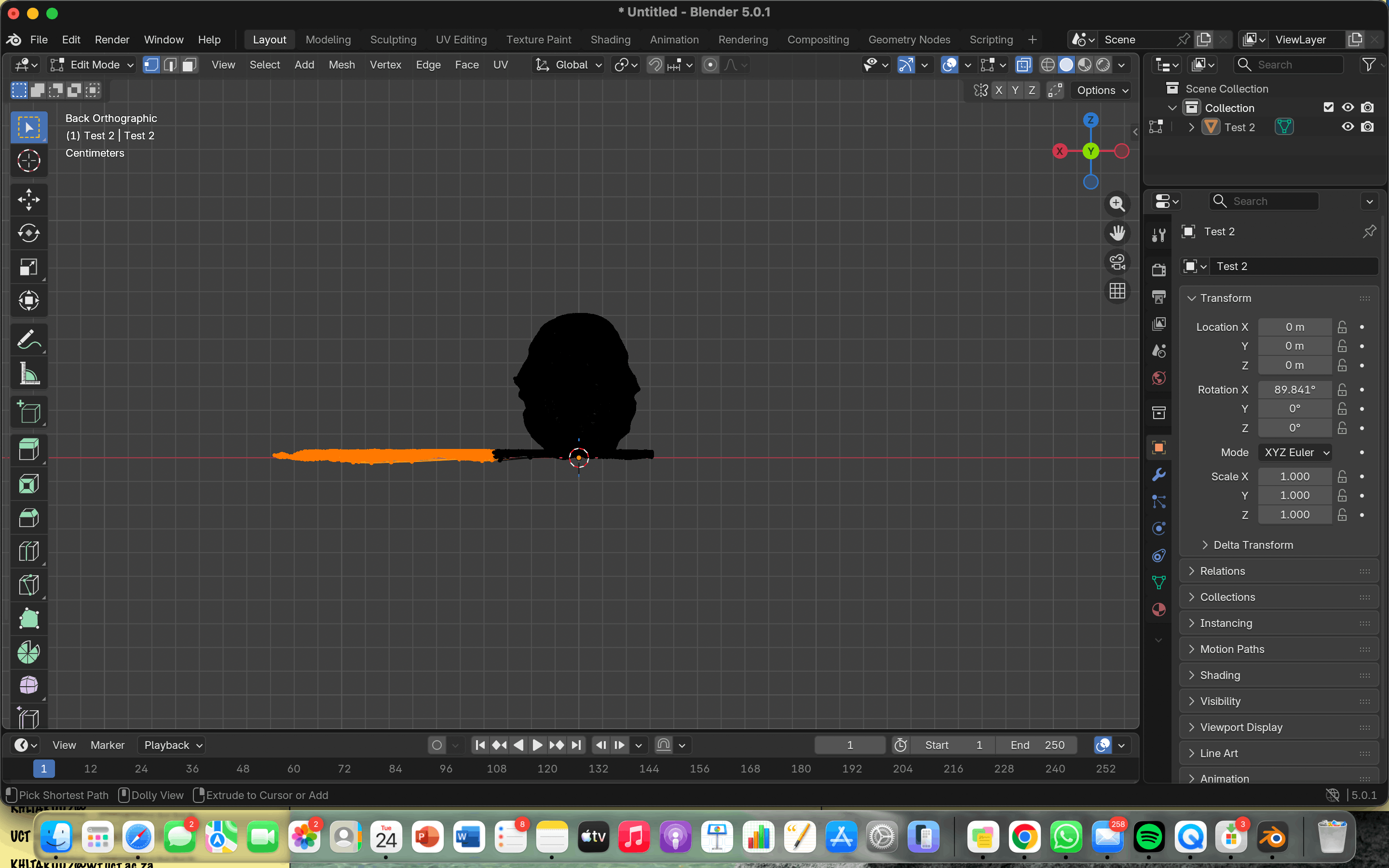Select the Rotate tool
1389x868 pixels.
coord(28,233)
